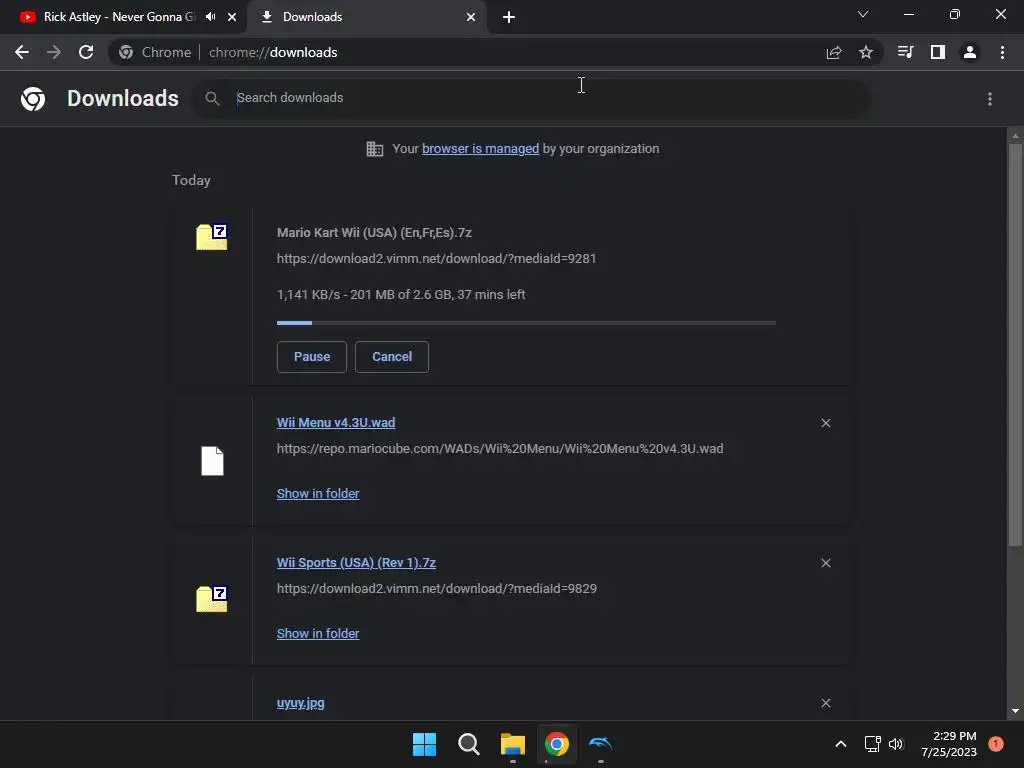Close the Downloads tab
Image resolution: width=1024 pixels, height=768 pixels.
click(471, 17)
